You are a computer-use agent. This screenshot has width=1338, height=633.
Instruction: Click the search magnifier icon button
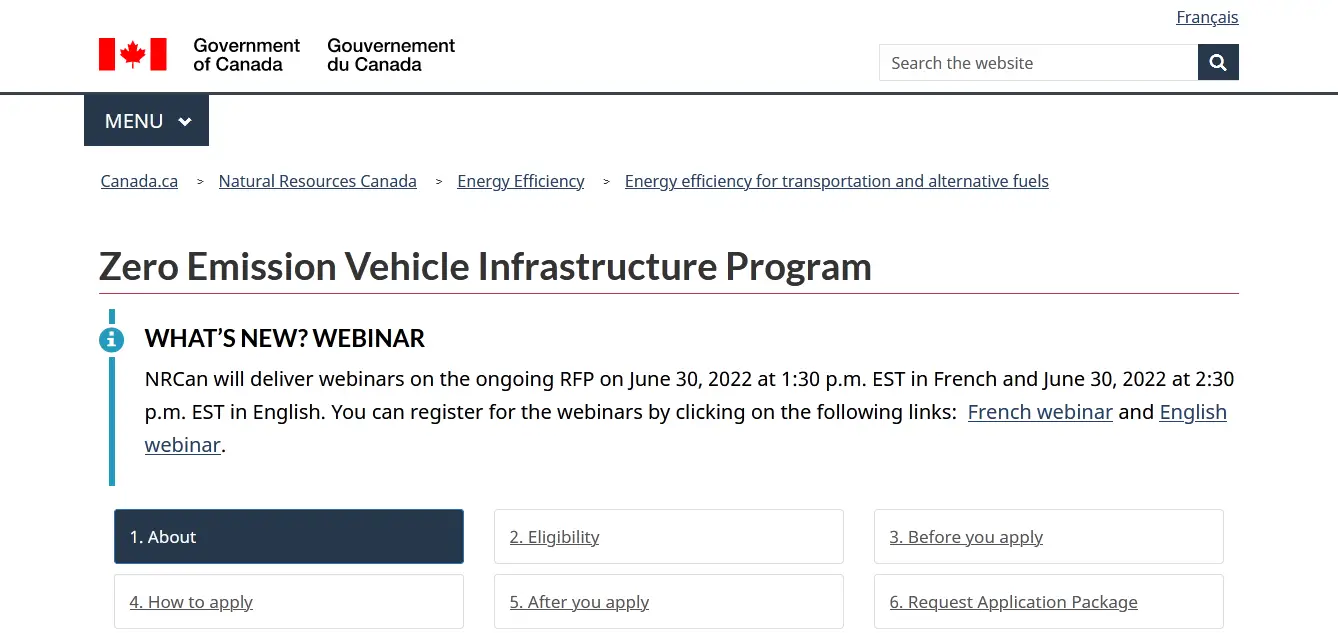1218,62
